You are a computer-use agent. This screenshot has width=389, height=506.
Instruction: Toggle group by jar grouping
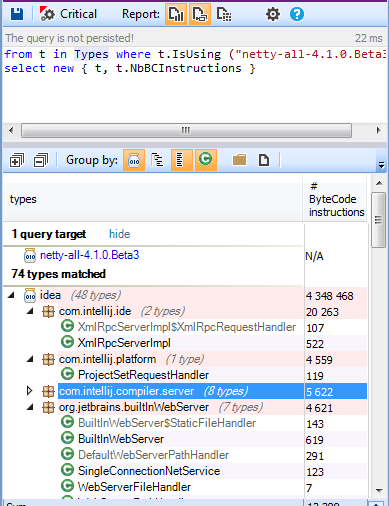click(x=134, y=160)
